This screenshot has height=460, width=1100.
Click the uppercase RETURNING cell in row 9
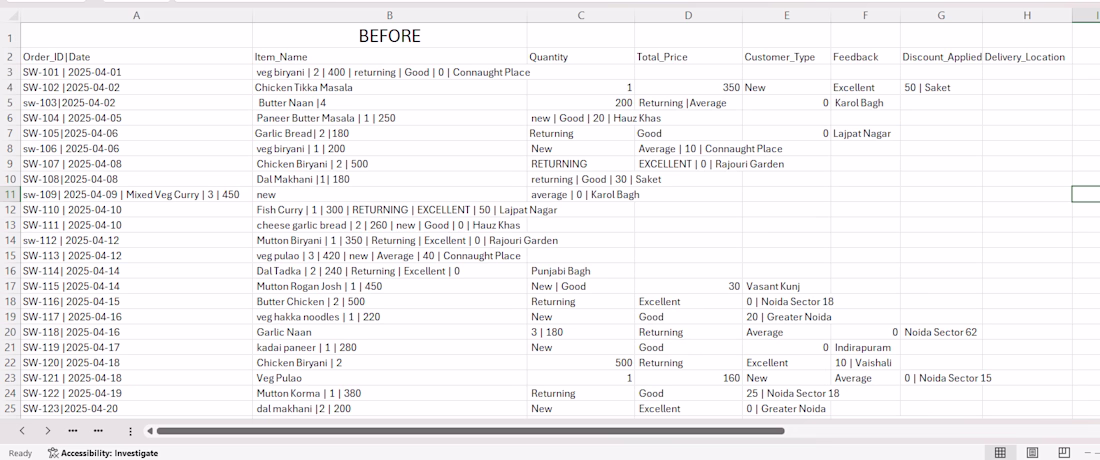(581, 164)
